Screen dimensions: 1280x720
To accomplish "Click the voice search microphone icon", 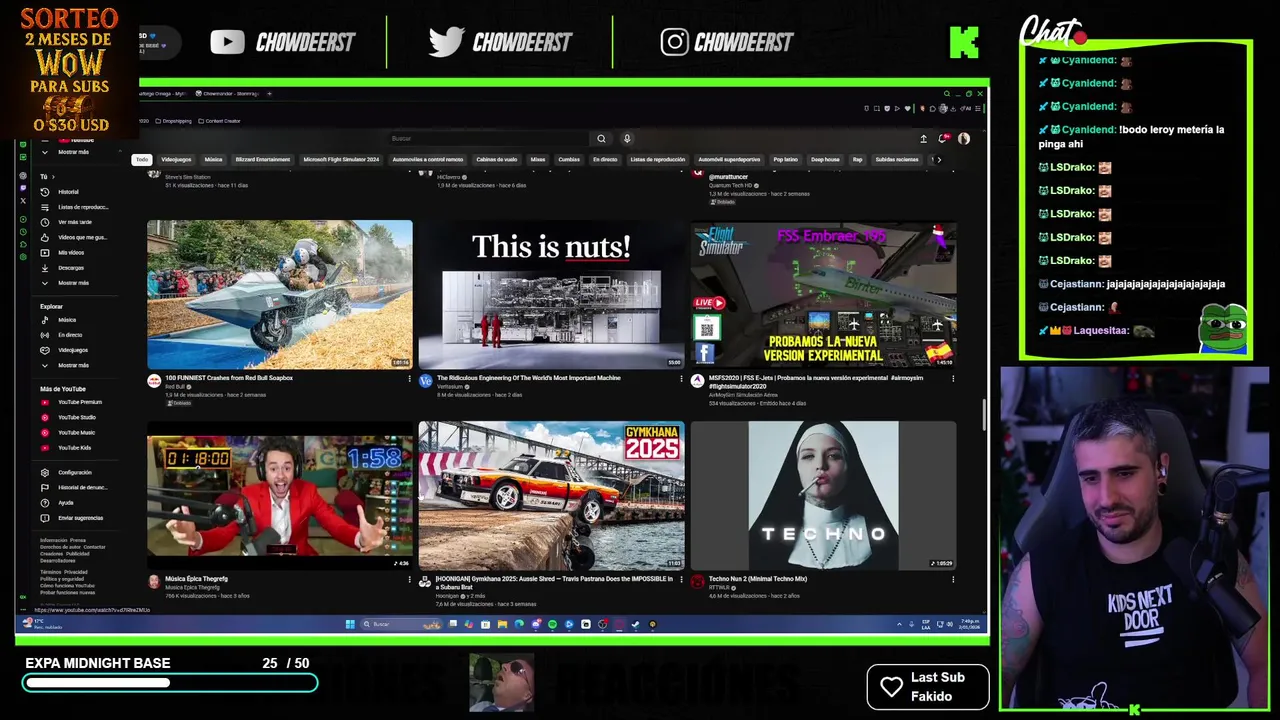I will [x=627, y=139].
